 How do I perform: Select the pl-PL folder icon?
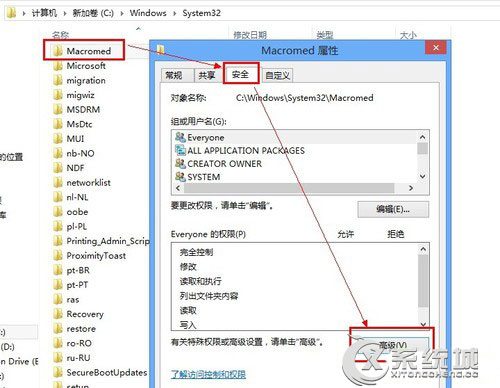[x=58, y=226]
